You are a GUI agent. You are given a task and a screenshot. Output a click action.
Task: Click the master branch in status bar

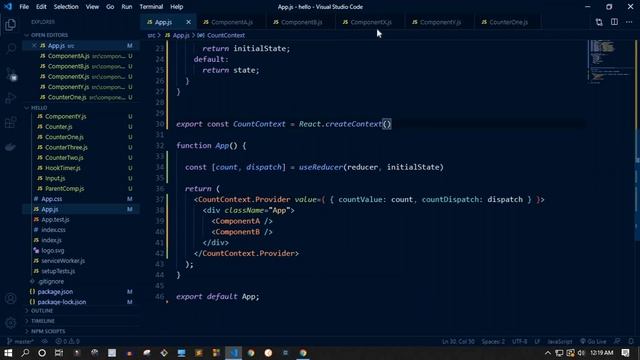coord(20,341)
